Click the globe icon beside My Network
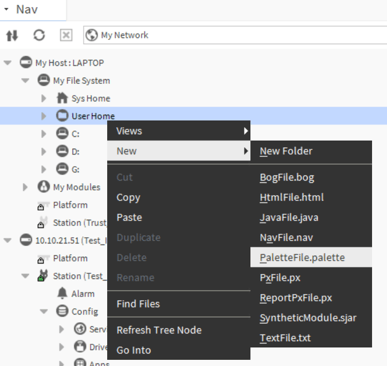387x366 pixels. (x=91, y=35)
